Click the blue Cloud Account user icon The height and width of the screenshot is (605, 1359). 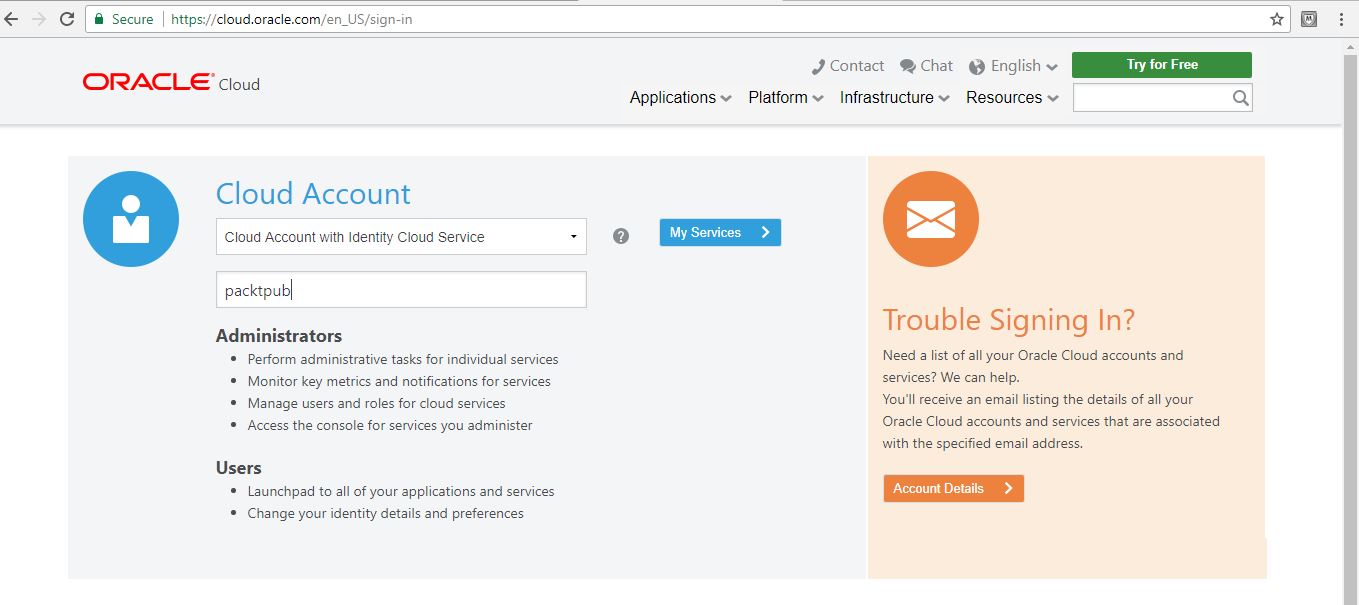coord(131,219)
